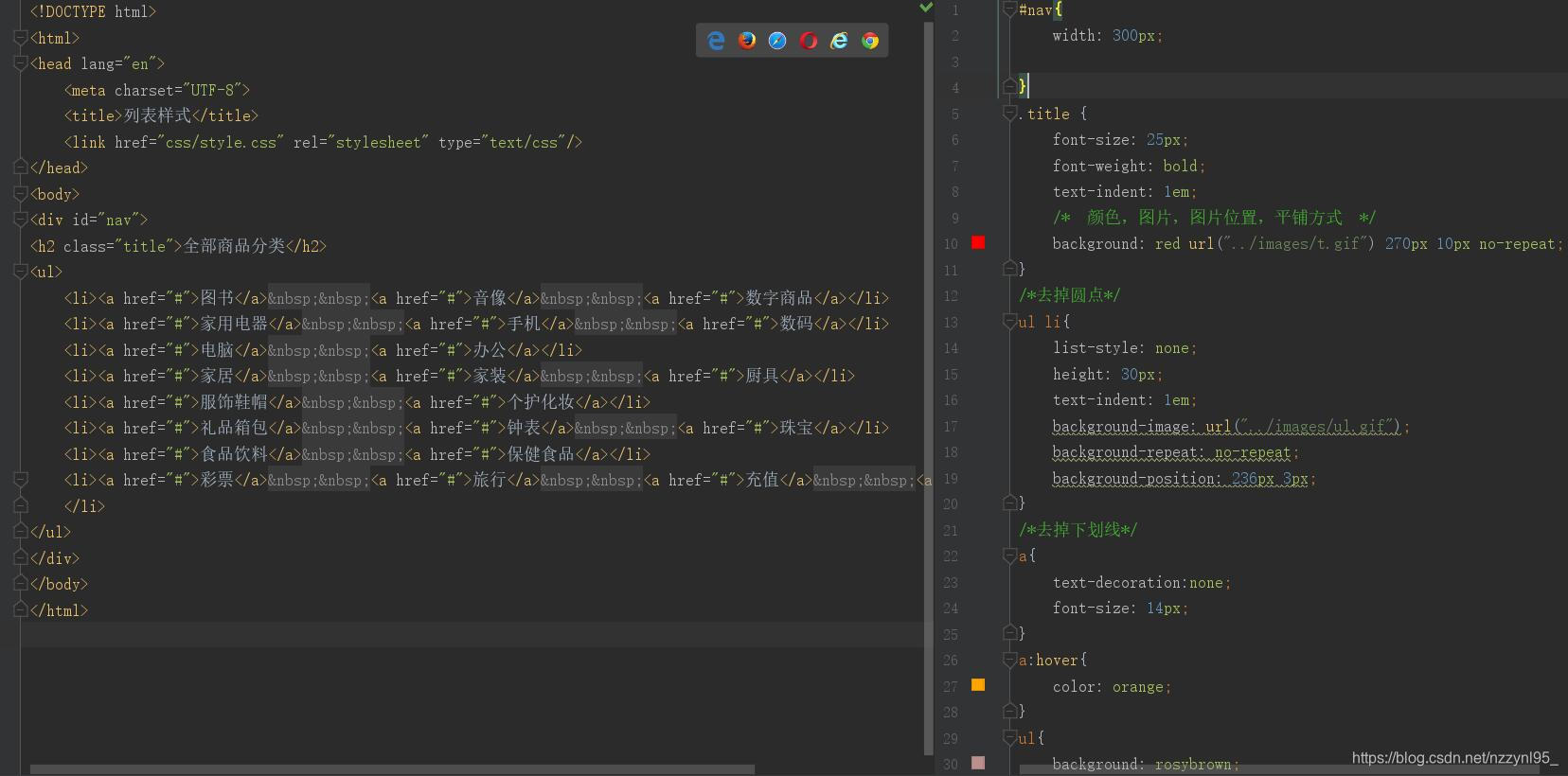Click the color: orange declaration
Image resolution: width=1568 pixels, height=776 pixels.
pyautogui.click(x=1112, y=686)
